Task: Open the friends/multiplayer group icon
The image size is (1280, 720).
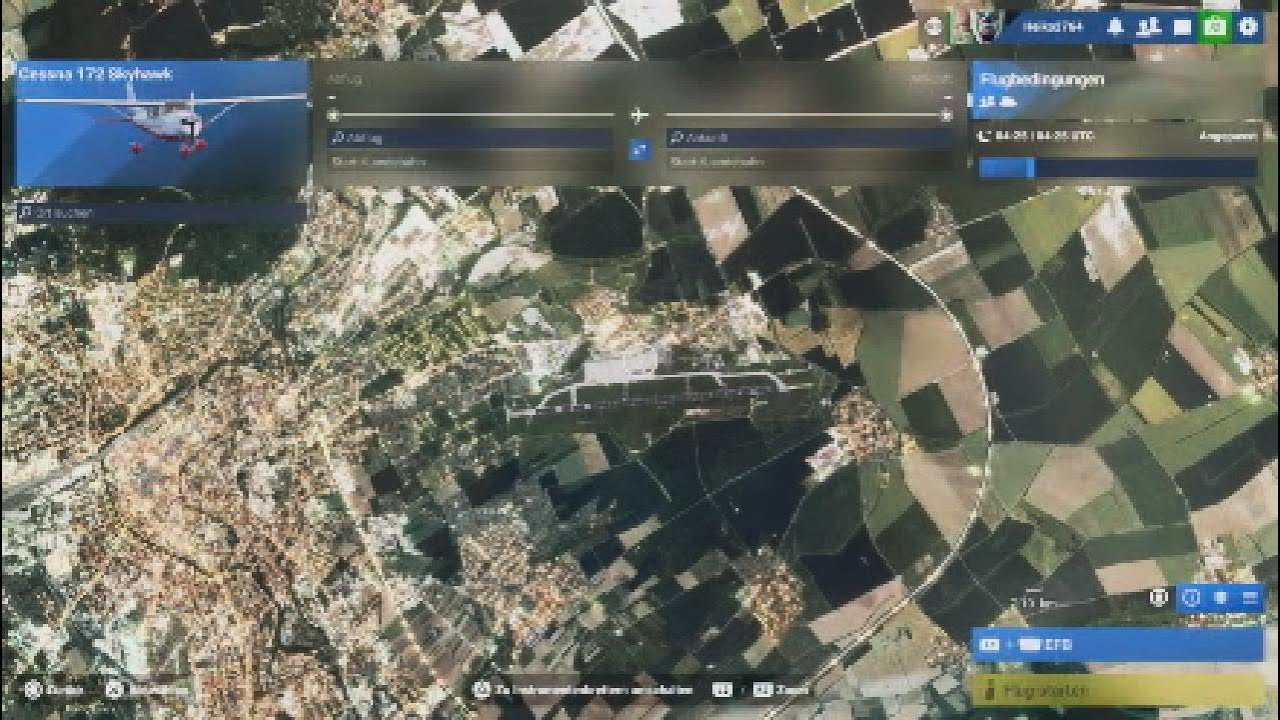Action: point(1149,27)
